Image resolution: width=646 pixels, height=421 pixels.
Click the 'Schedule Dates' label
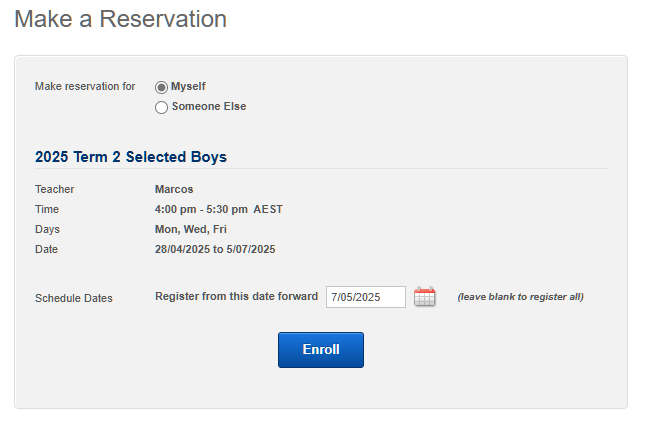(x=74, y=298)
